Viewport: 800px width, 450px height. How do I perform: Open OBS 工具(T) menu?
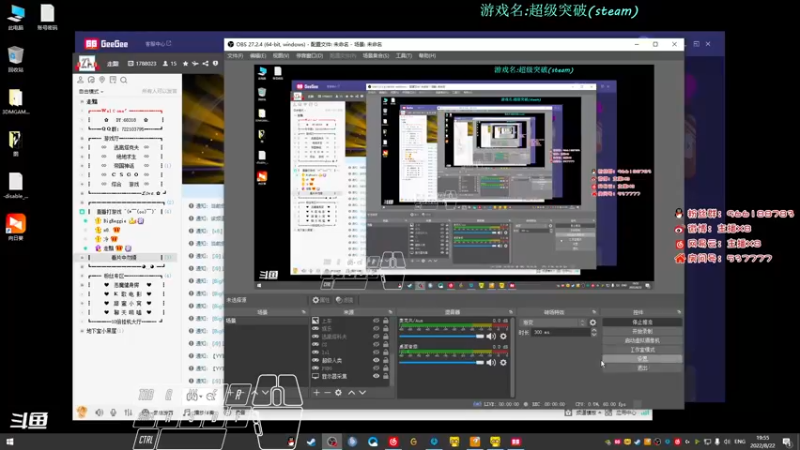404,56
